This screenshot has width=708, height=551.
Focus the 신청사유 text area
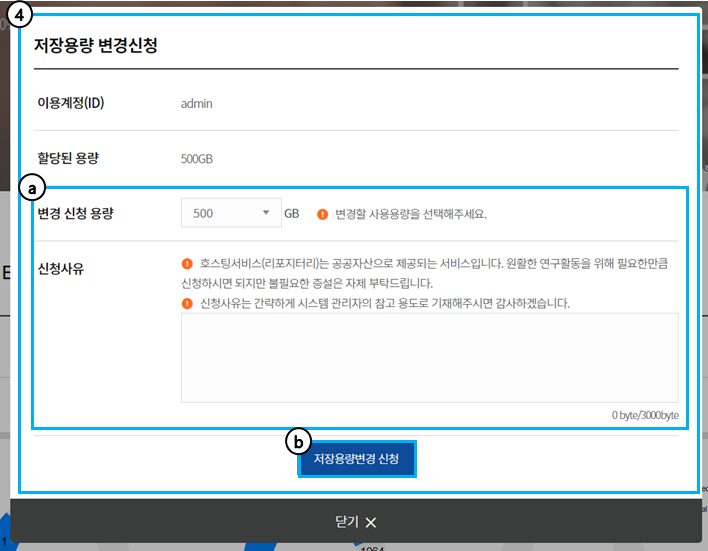[429, 357]
